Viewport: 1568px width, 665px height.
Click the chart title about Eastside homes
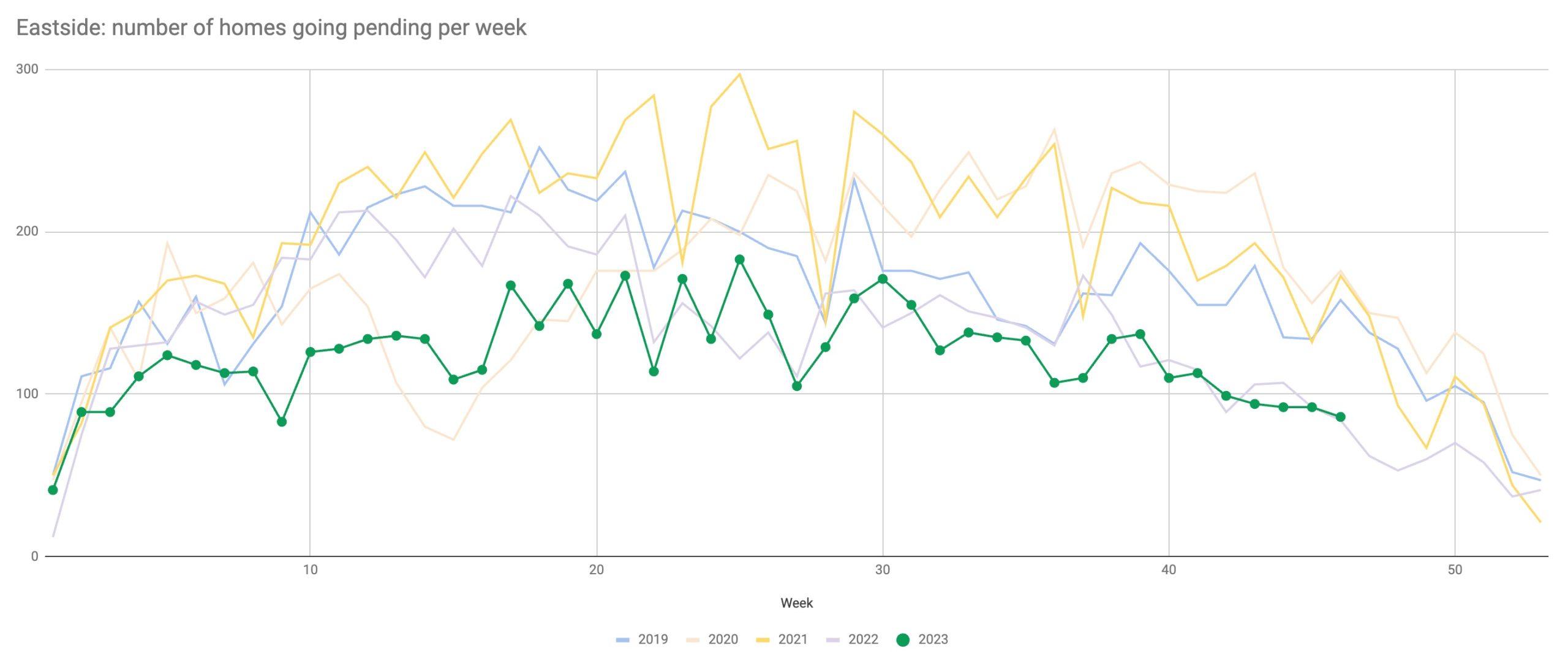tap(271, 28)
